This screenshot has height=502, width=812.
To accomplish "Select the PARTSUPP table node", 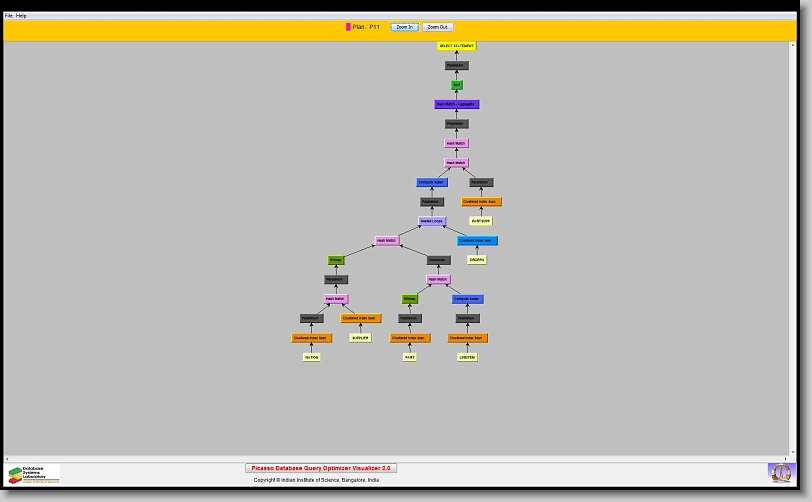I will (481, 221).
